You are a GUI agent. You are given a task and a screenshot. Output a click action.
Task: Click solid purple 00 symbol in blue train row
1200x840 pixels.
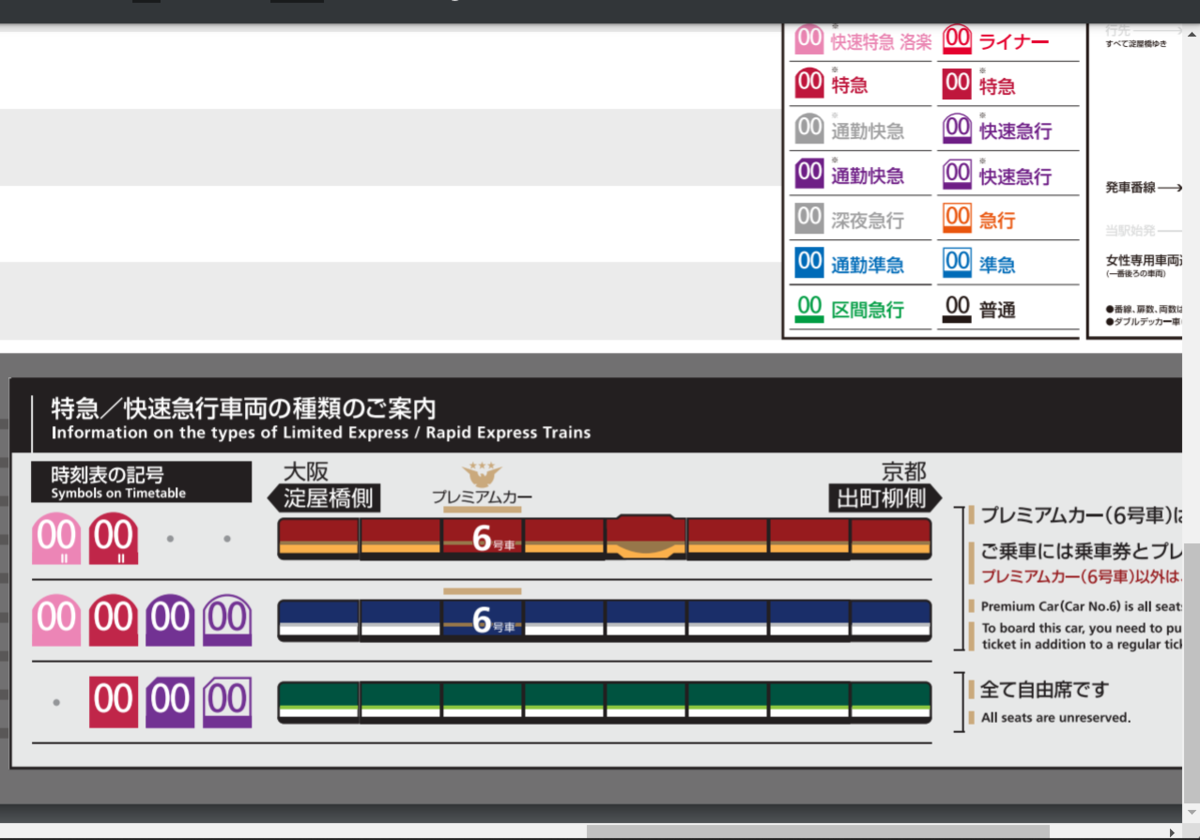pyautogui.click(x=170, y=620)
